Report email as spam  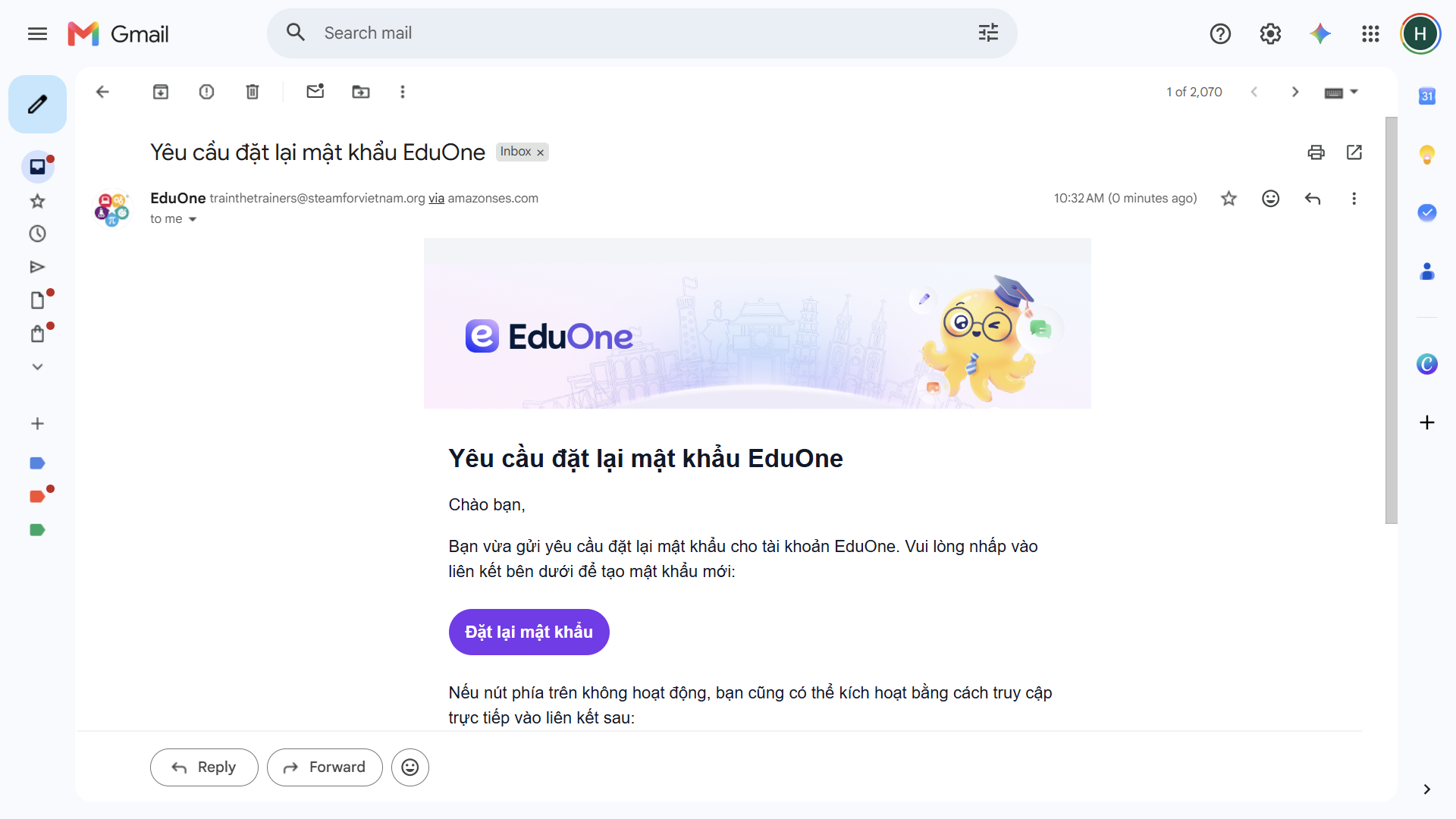click(x=206, y=92)
